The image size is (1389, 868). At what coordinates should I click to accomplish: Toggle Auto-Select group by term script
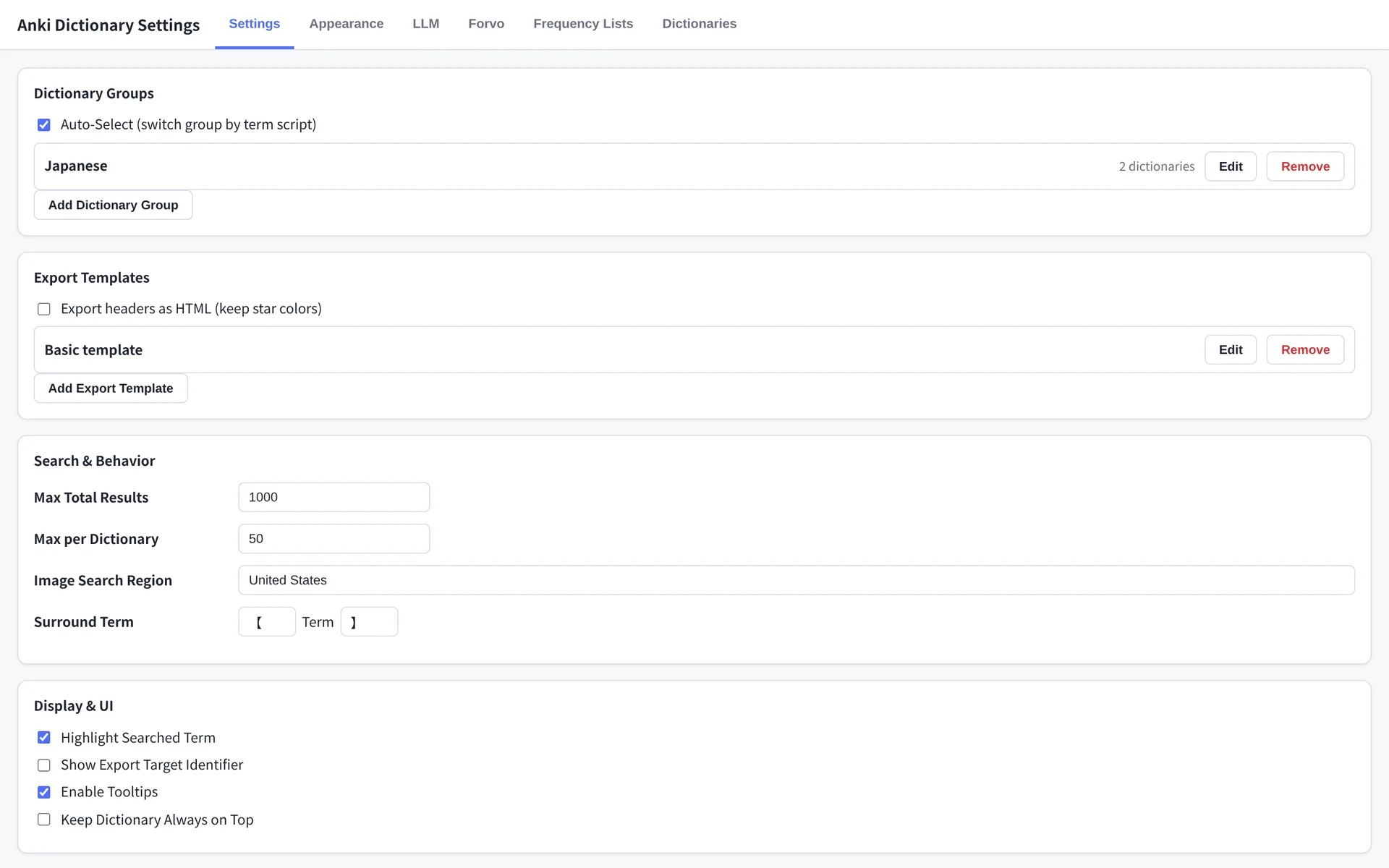(x=44, y=125)
